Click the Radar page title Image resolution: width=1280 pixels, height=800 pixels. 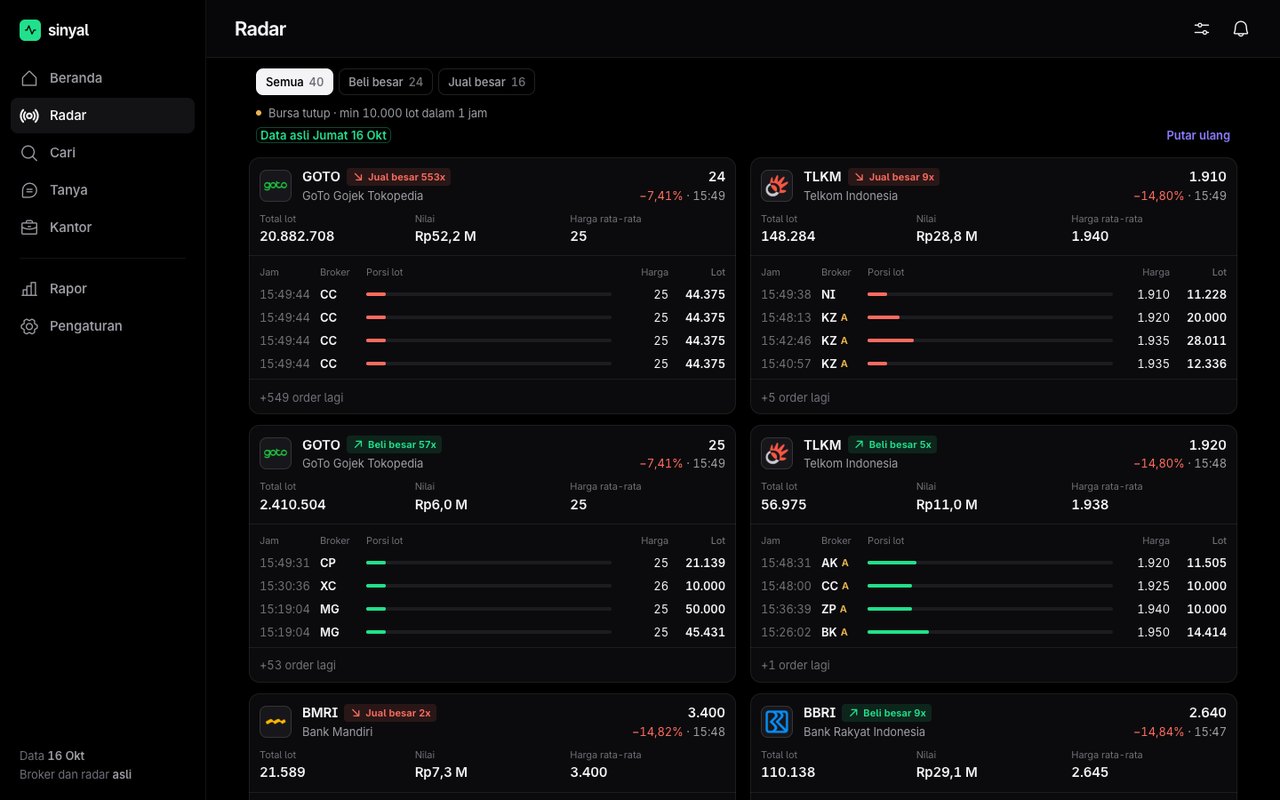point(260,29)
